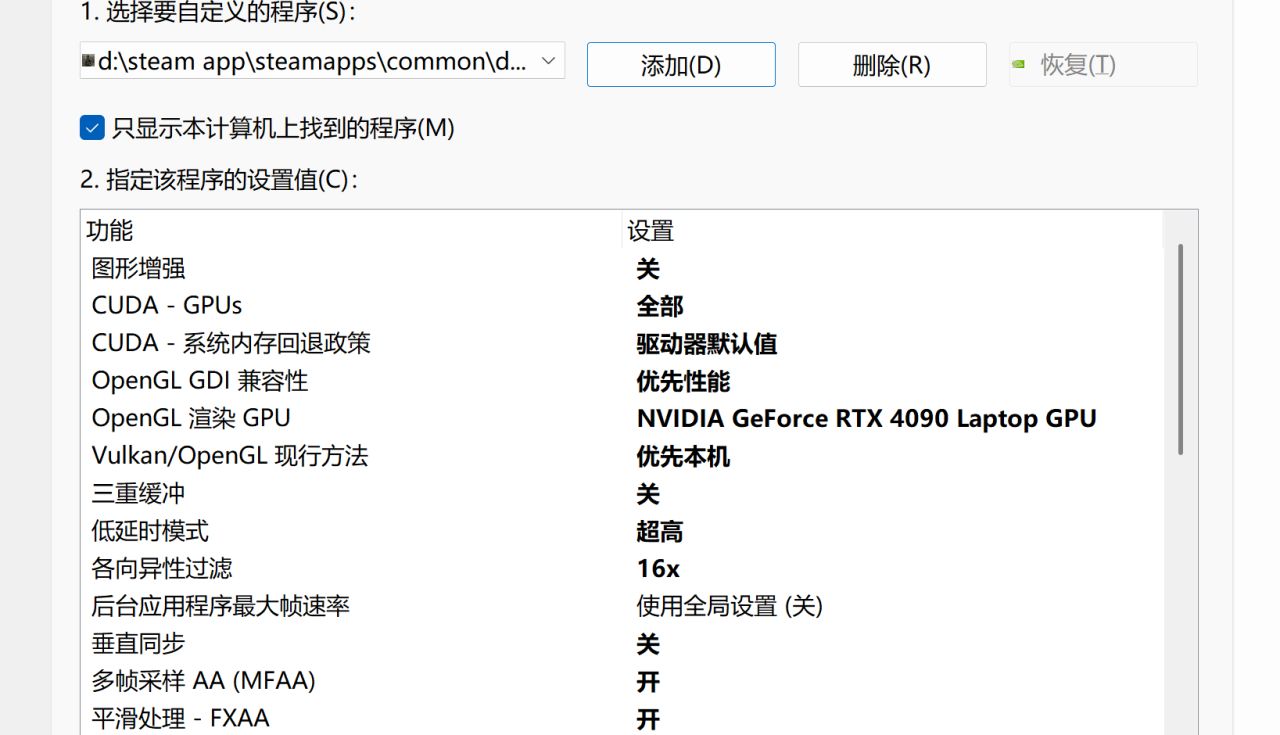Screen dimensions: 1280x735
Task: Click the 全部 value for CUDA GPUs
Action: (x=660, y=306)
